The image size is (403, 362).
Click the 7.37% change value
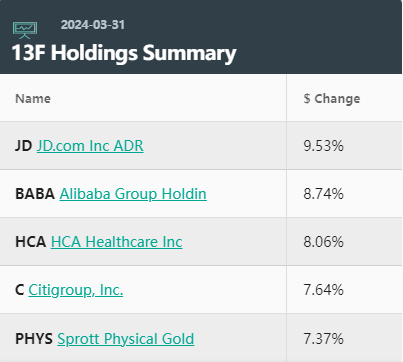point(323,339)
